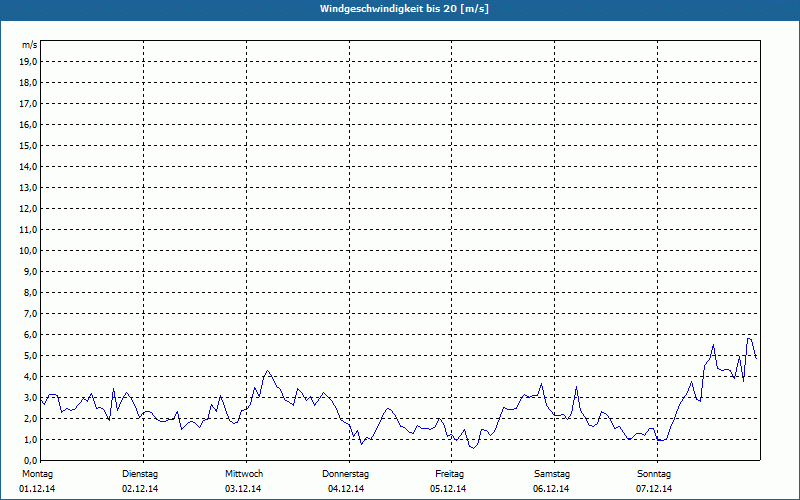Image resolution: width=800 pixels, height=500 pixels.
Task: Select the Dienstag day label
Action: click(140, 473)
